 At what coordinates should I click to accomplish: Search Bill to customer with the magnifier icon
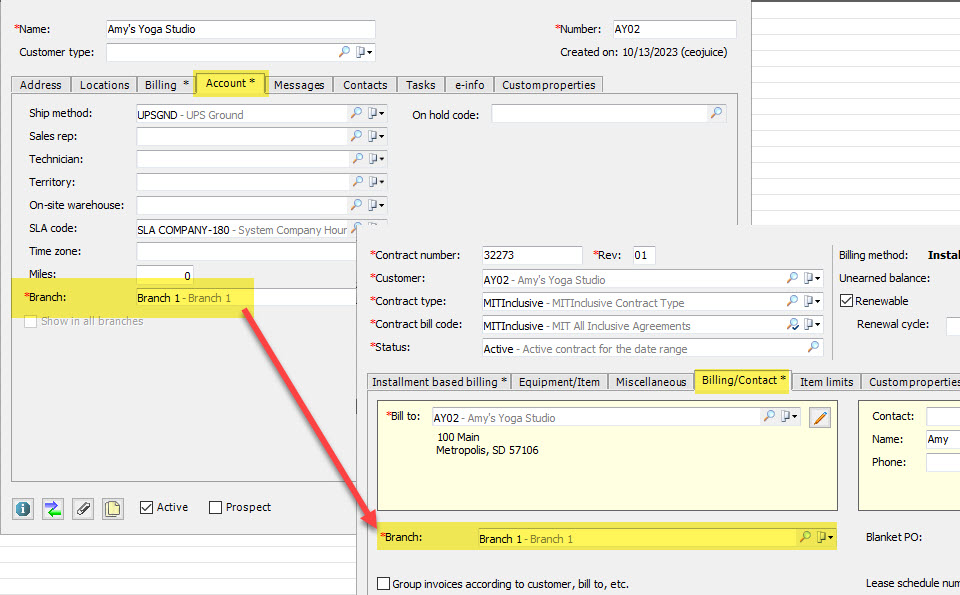point(769,416)
